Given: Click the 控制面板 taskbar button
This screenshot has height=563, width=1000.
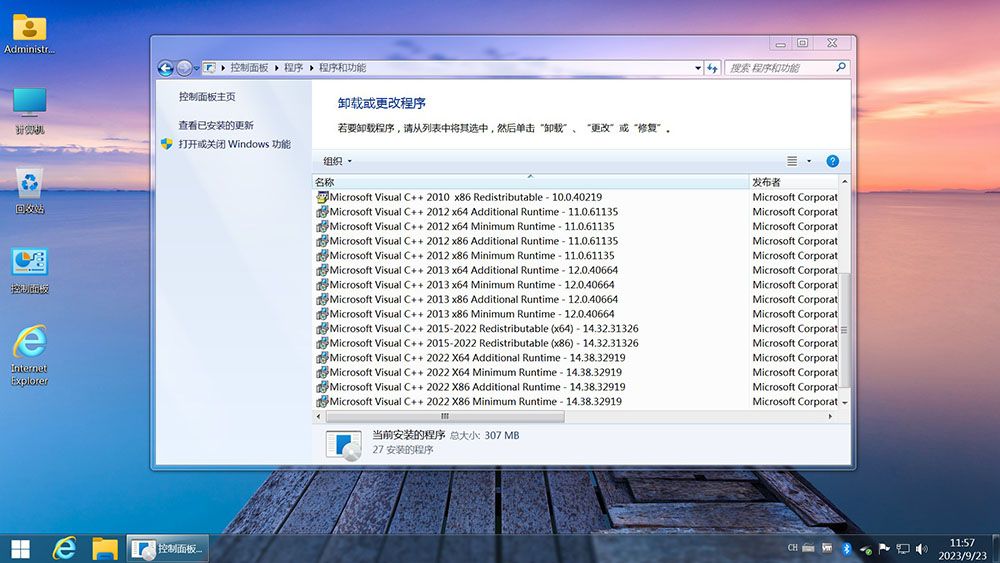Looking at the screenshot, I should 168,548.
